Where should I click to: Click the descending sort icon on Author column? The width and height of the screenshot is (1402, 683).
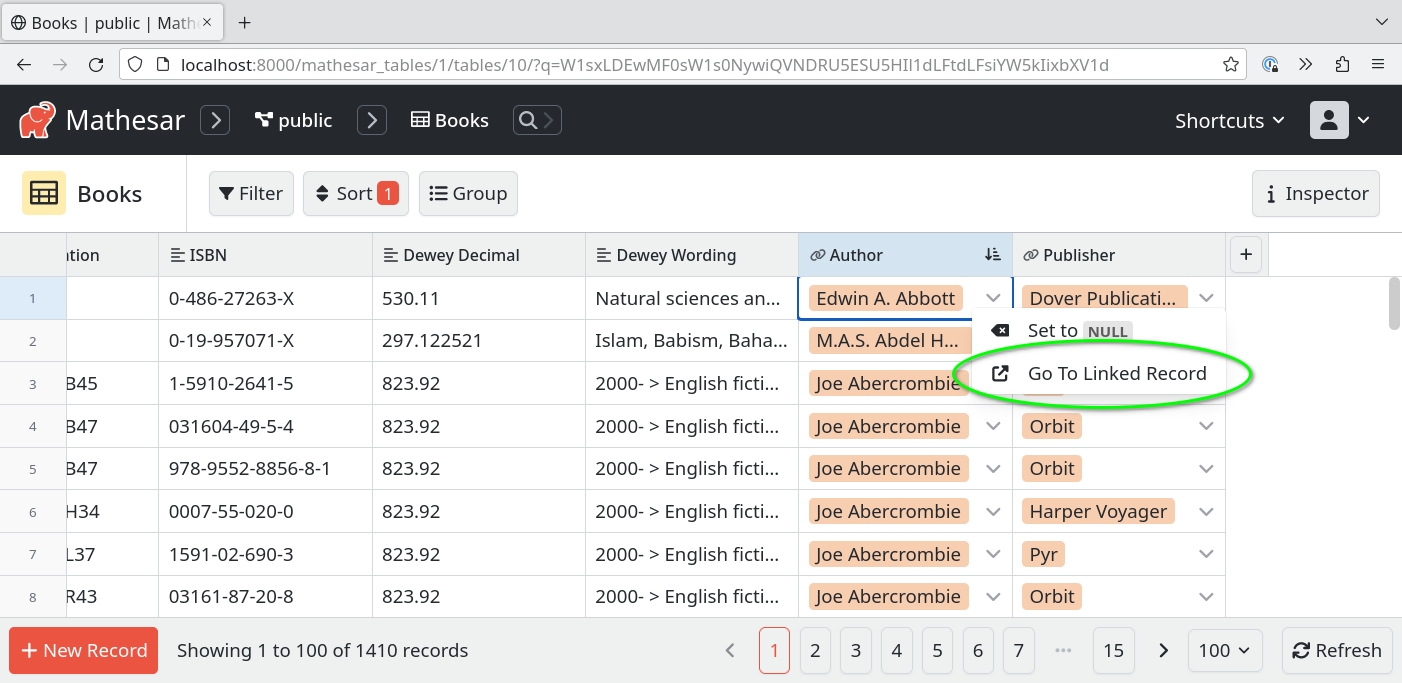[x=992, y=254]
